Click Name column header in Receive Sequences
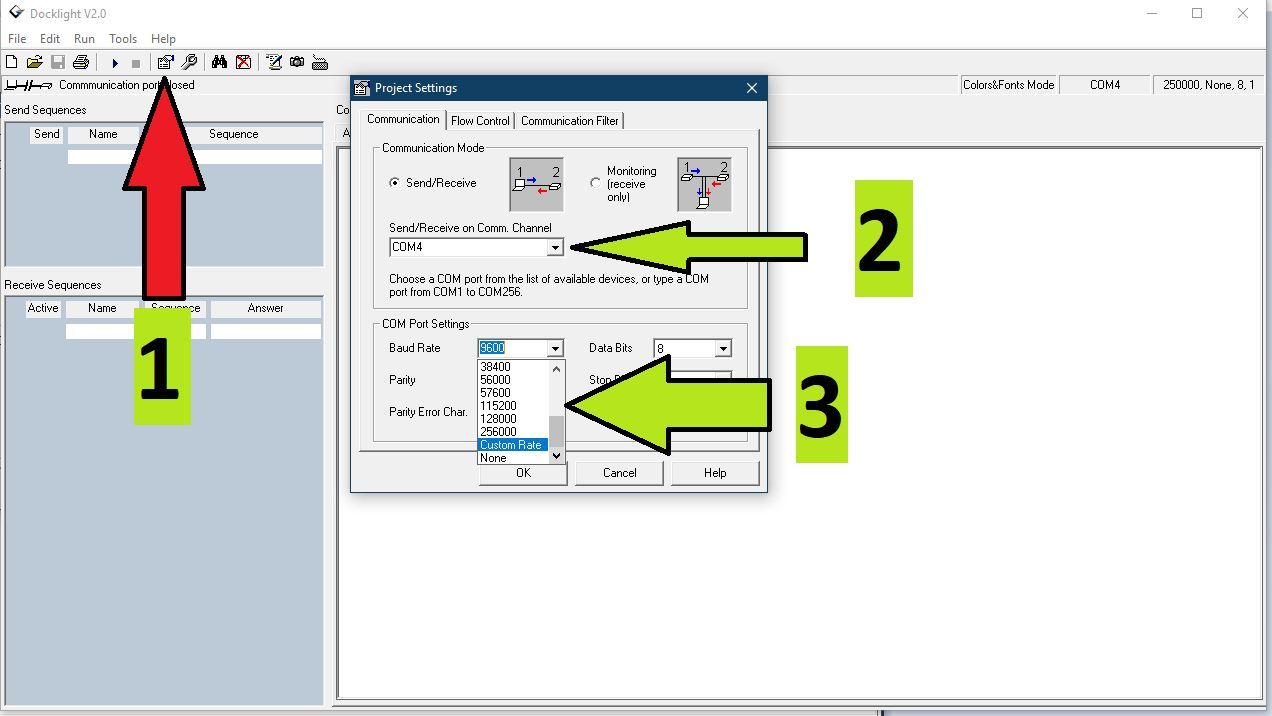Image resolution: width=1272 pixels, height=716 pixels. 102,308
